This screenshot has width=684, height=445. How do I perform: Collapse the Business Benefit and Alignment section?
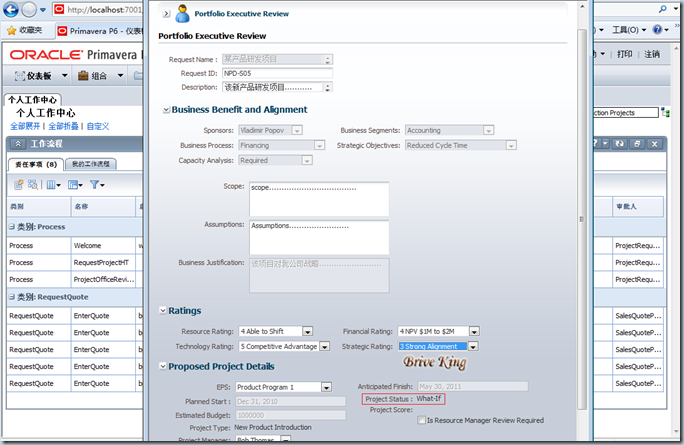[165, 110]
